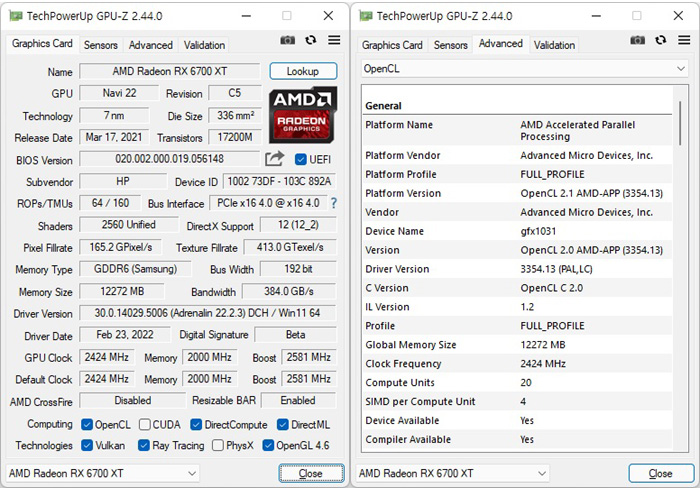Click the Driver Version 3354.13 row
This screenshot has width=700, height=491.
pyautogui.click(x=517, y=269)
